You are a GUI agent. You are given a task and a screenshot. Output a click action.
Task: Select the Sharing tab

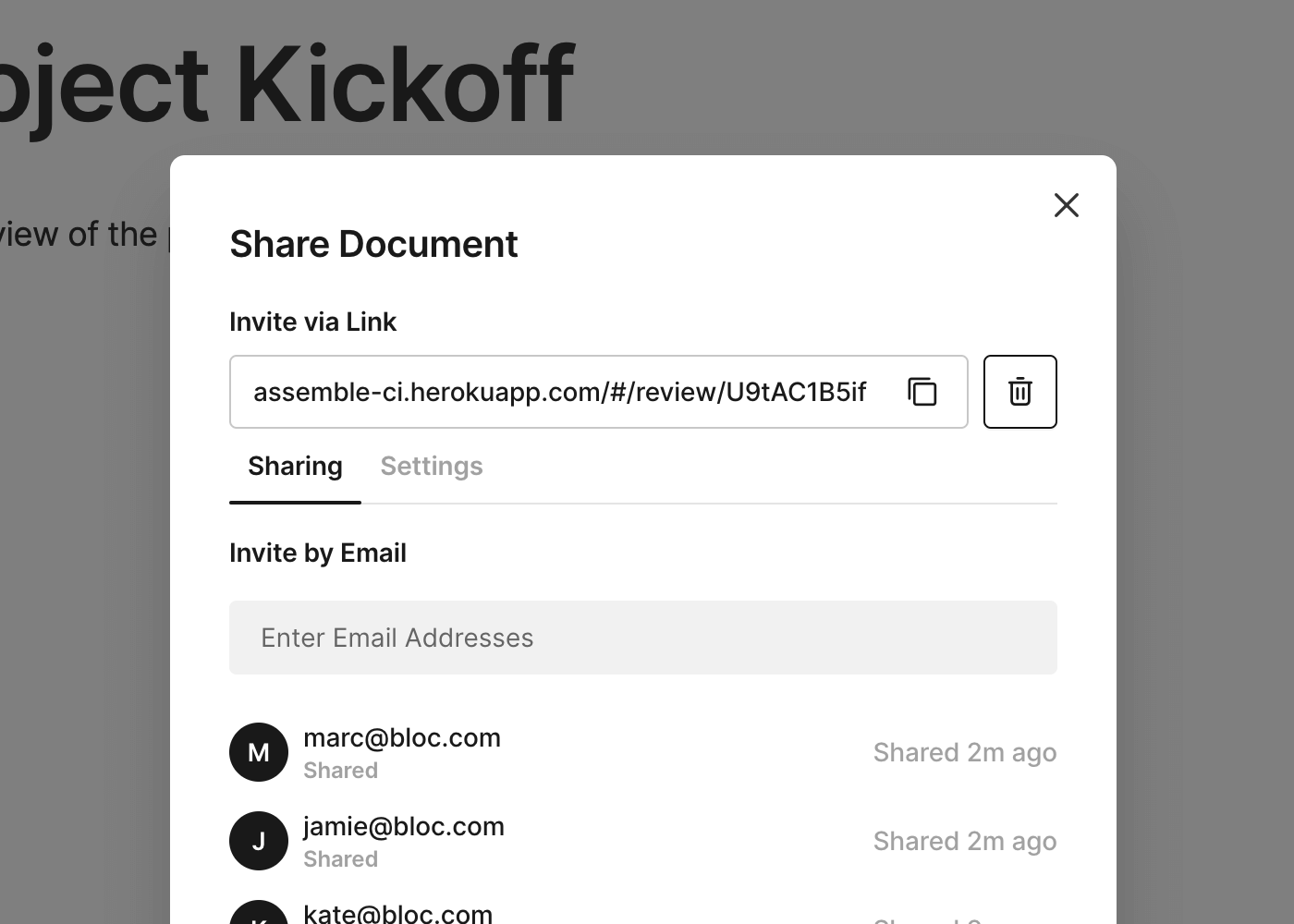coord(295,467)
